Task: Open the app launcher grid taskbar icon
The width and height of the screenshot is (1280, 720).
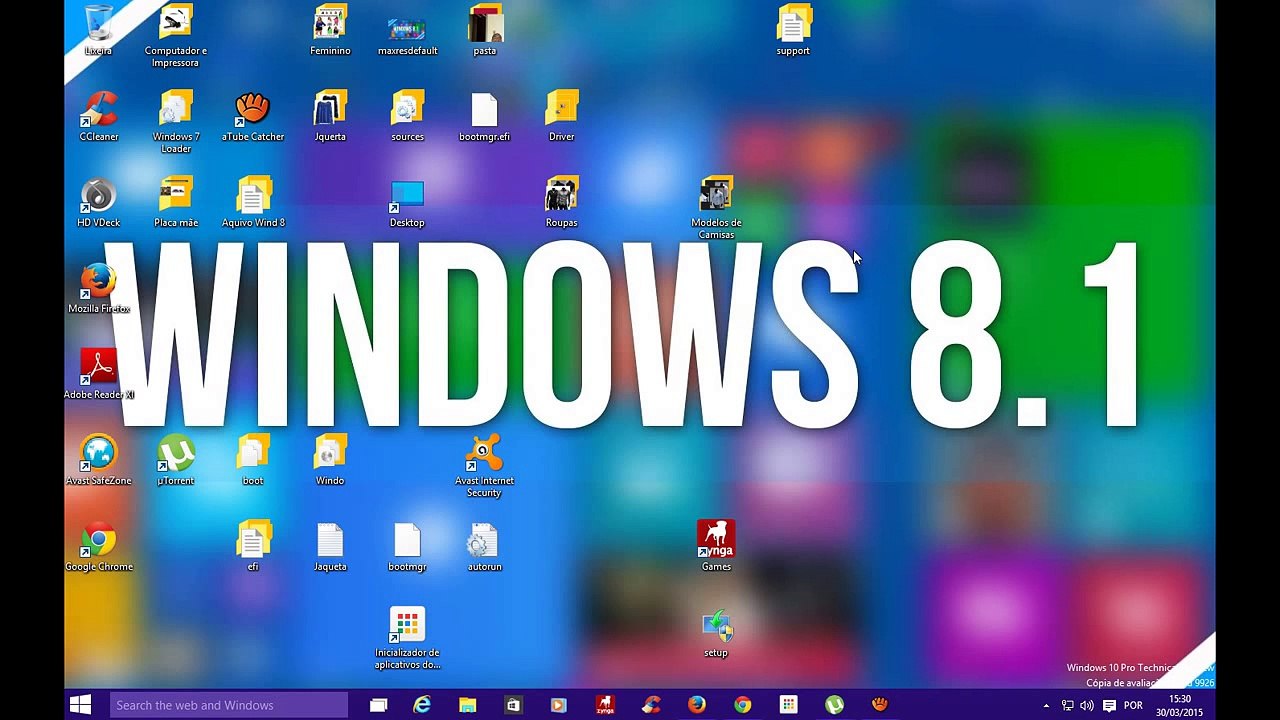Action: pos(788,705)
